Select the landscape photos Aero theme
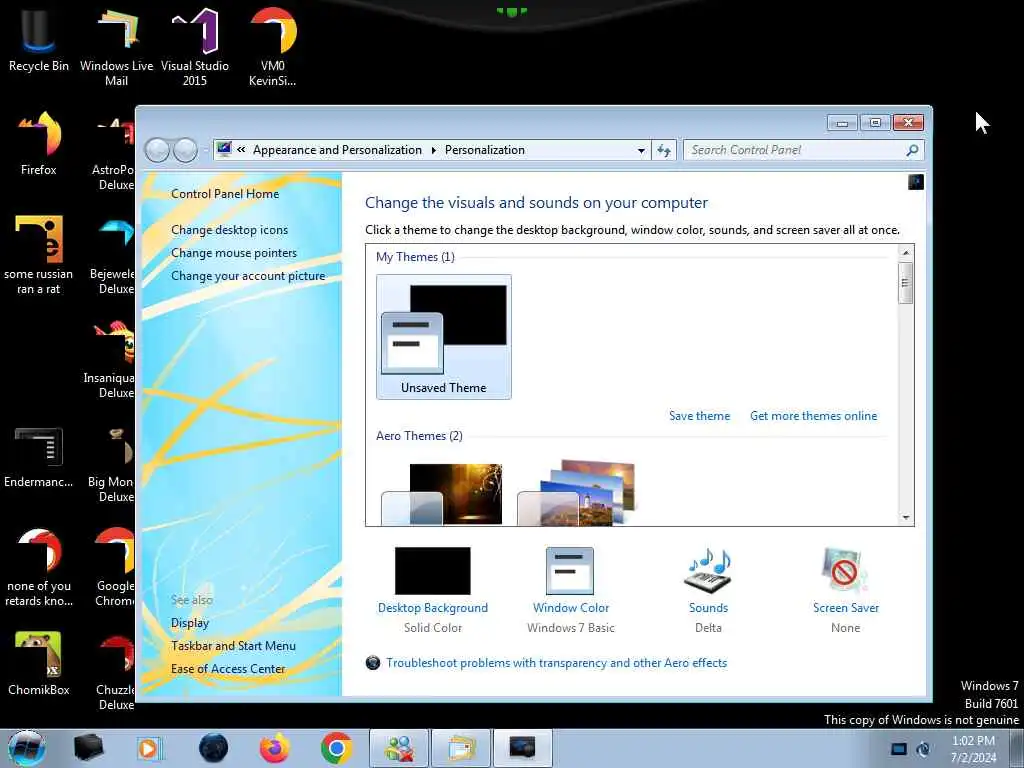Image resolution: width=1024 pixels, height=768 pixels. pyautogui.click(x=576, y=494)
